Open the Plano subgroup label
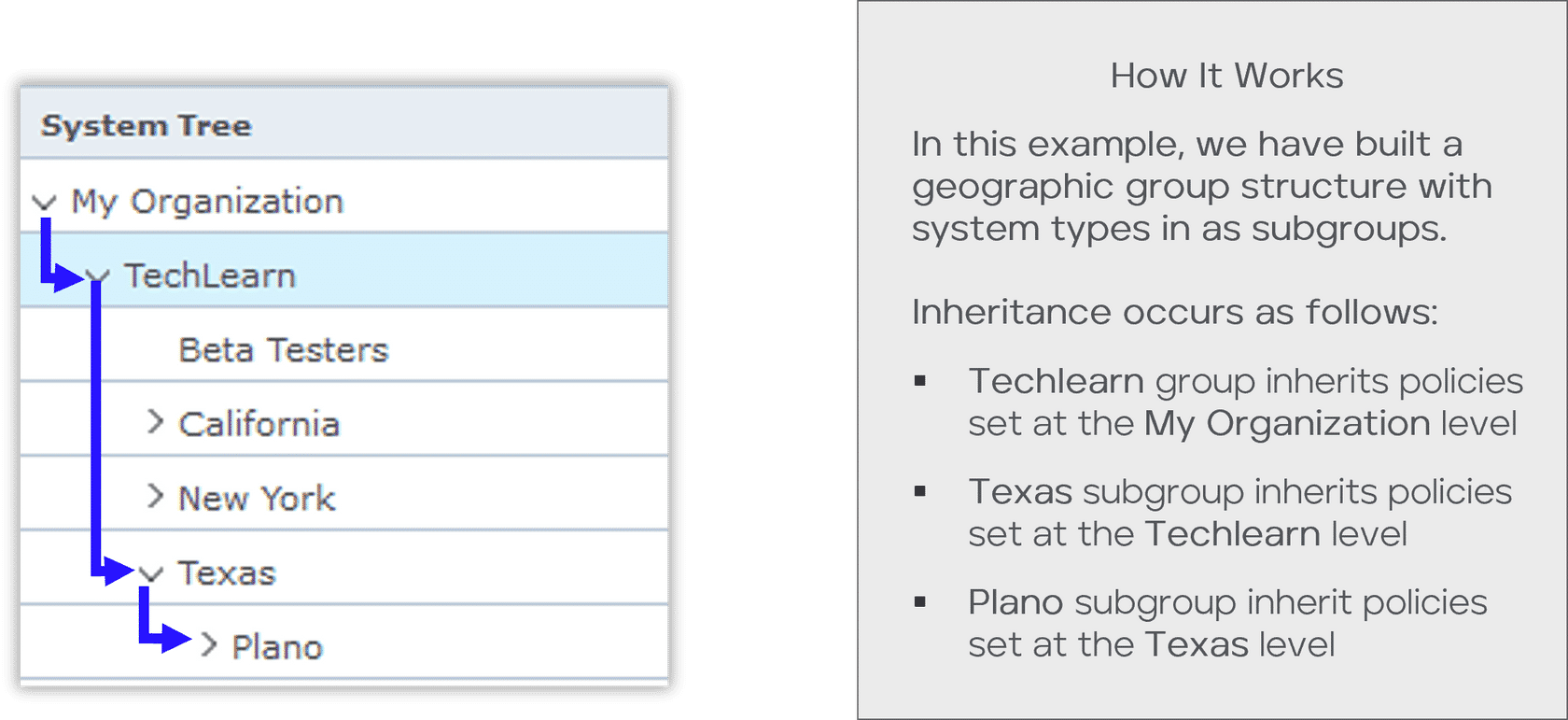Image resolution: width=1568 pixels, height=720 pixels. [277, 646]
